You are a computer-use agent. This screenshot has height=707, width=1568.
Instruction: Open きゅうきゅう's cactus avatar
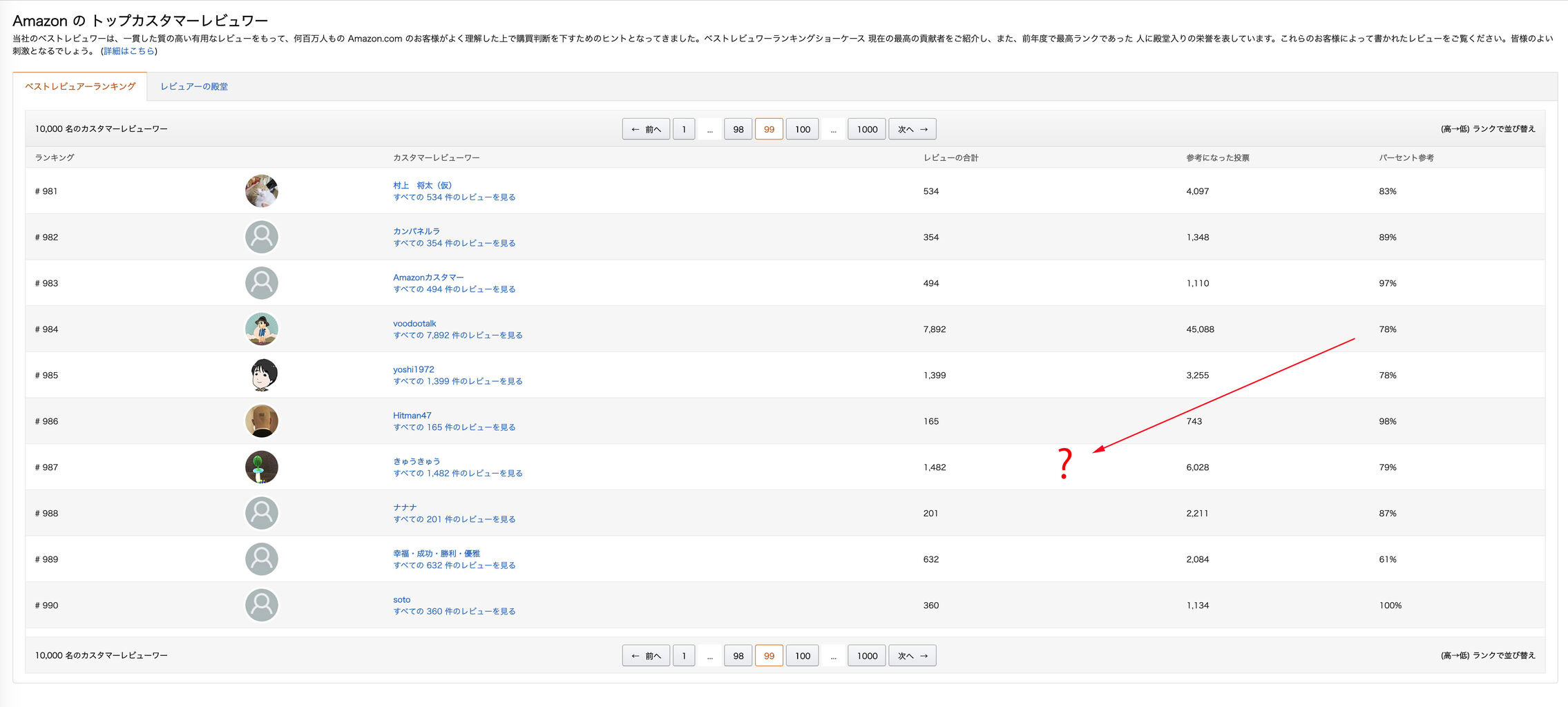(262, 467)
